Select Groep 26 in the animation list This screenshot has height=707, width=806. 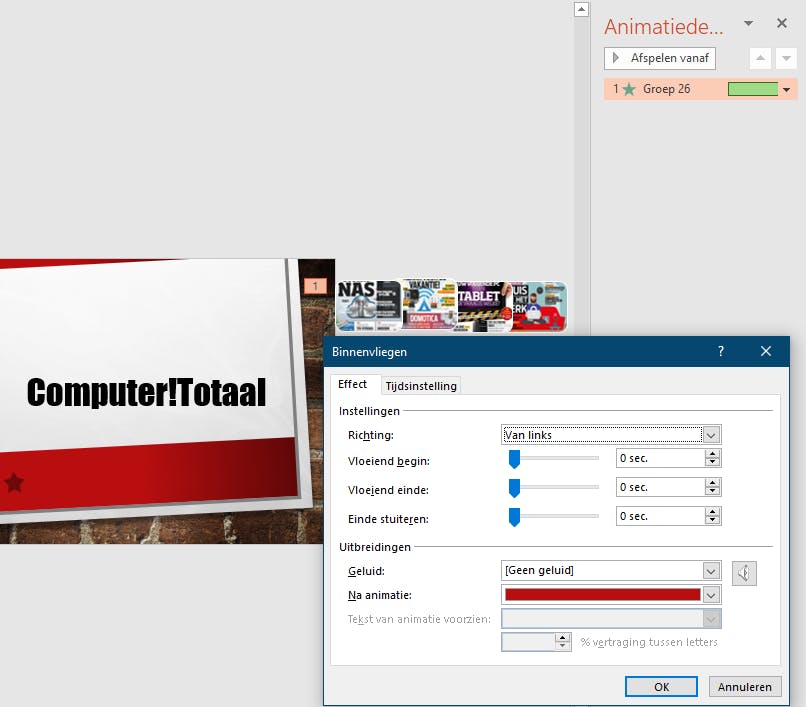[700, 89]
